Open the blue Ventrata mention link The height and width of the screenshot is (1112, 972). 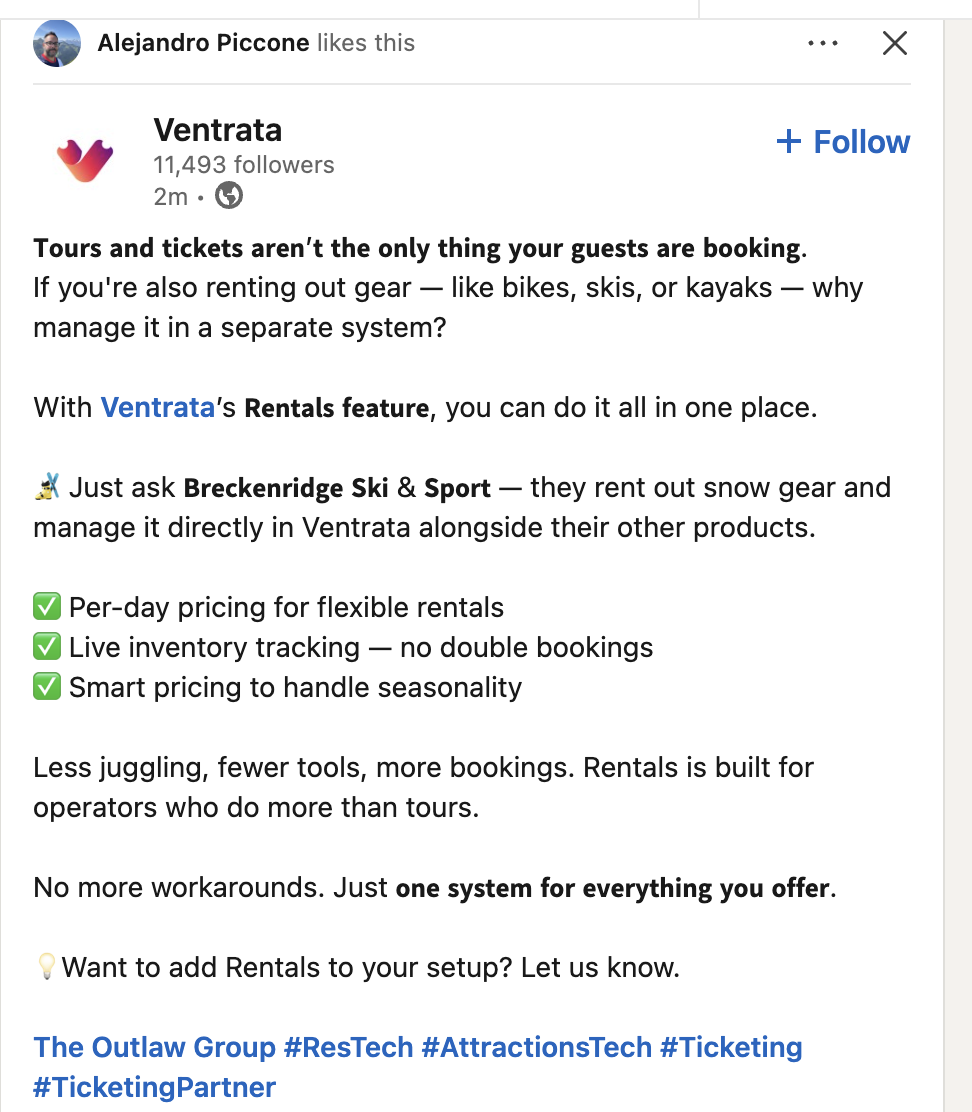pos(157,408)
